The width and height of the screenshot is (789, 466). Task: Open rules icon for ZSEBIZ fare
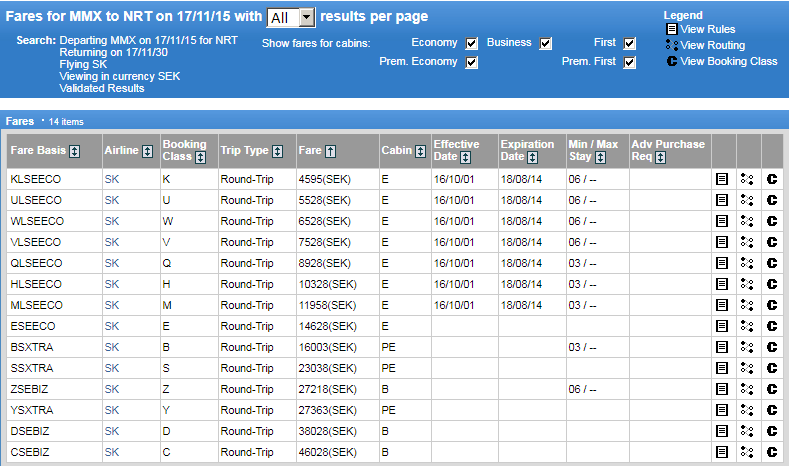point(721,390)
